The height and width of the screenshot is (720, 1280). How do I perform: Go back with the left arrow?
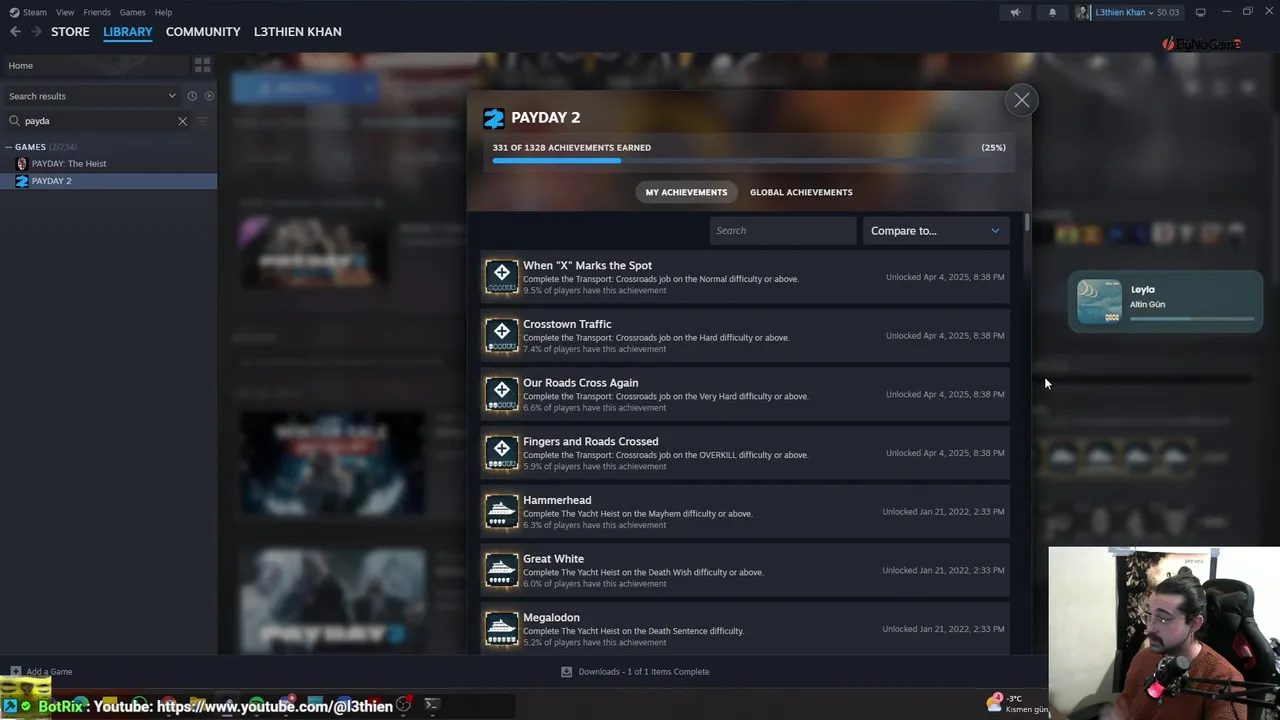[x=15, y=32]
